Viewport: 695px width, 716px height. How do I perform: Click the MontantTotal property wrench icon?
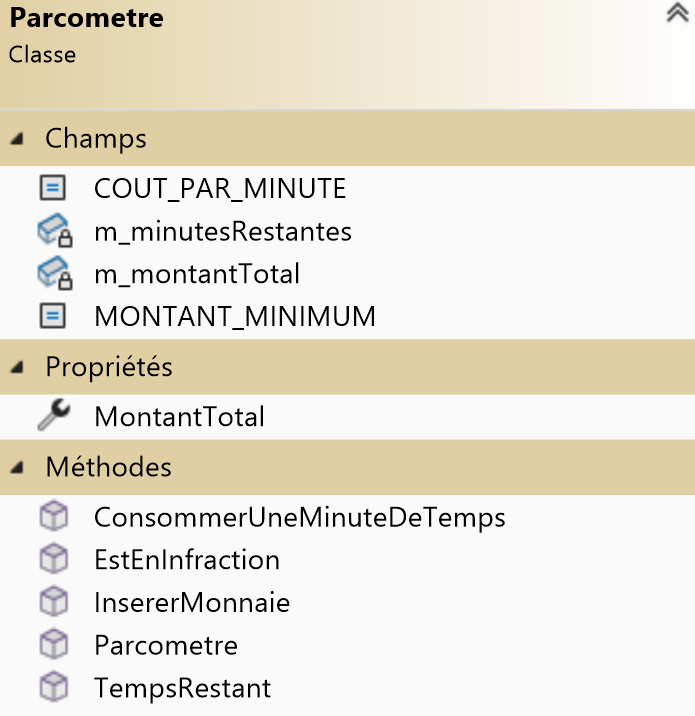point(53,416)
